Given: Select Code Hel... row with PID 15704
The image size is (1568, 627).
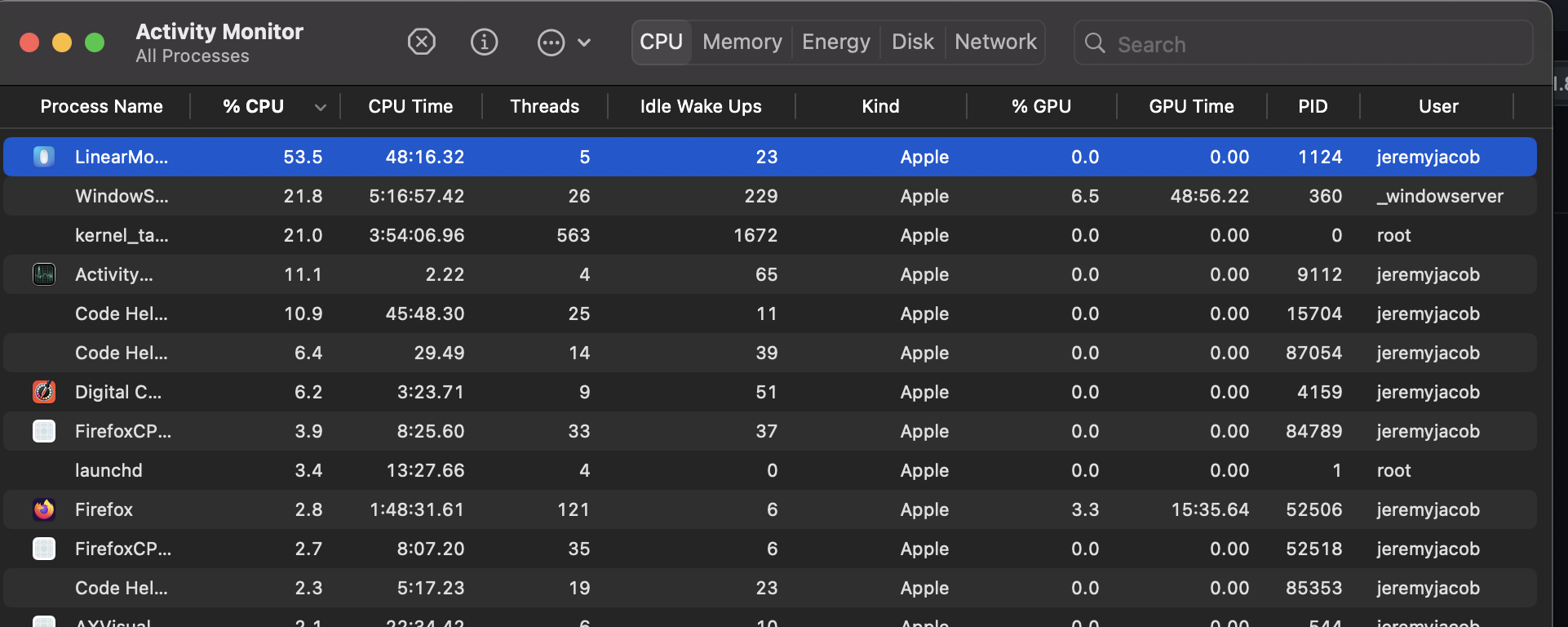Looking at the screenshot, I should [770, 313].
